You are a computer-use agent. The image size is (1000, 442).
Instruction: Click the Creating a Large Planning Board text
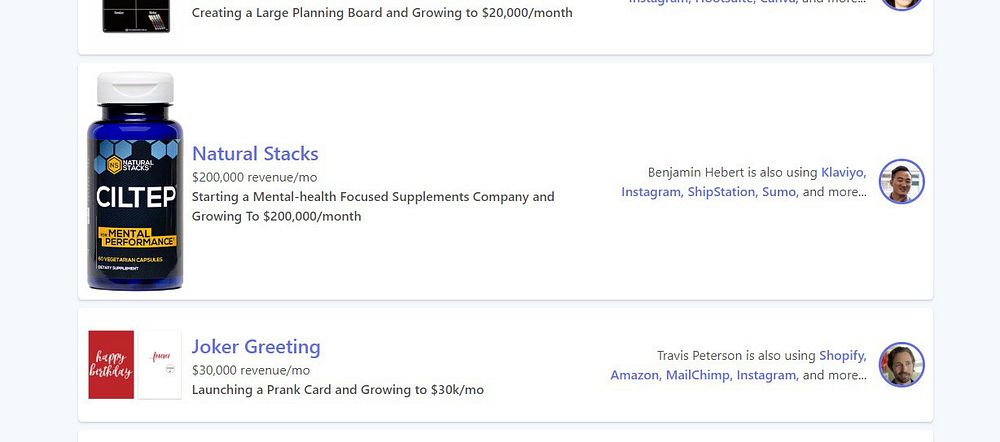point(381,13)
